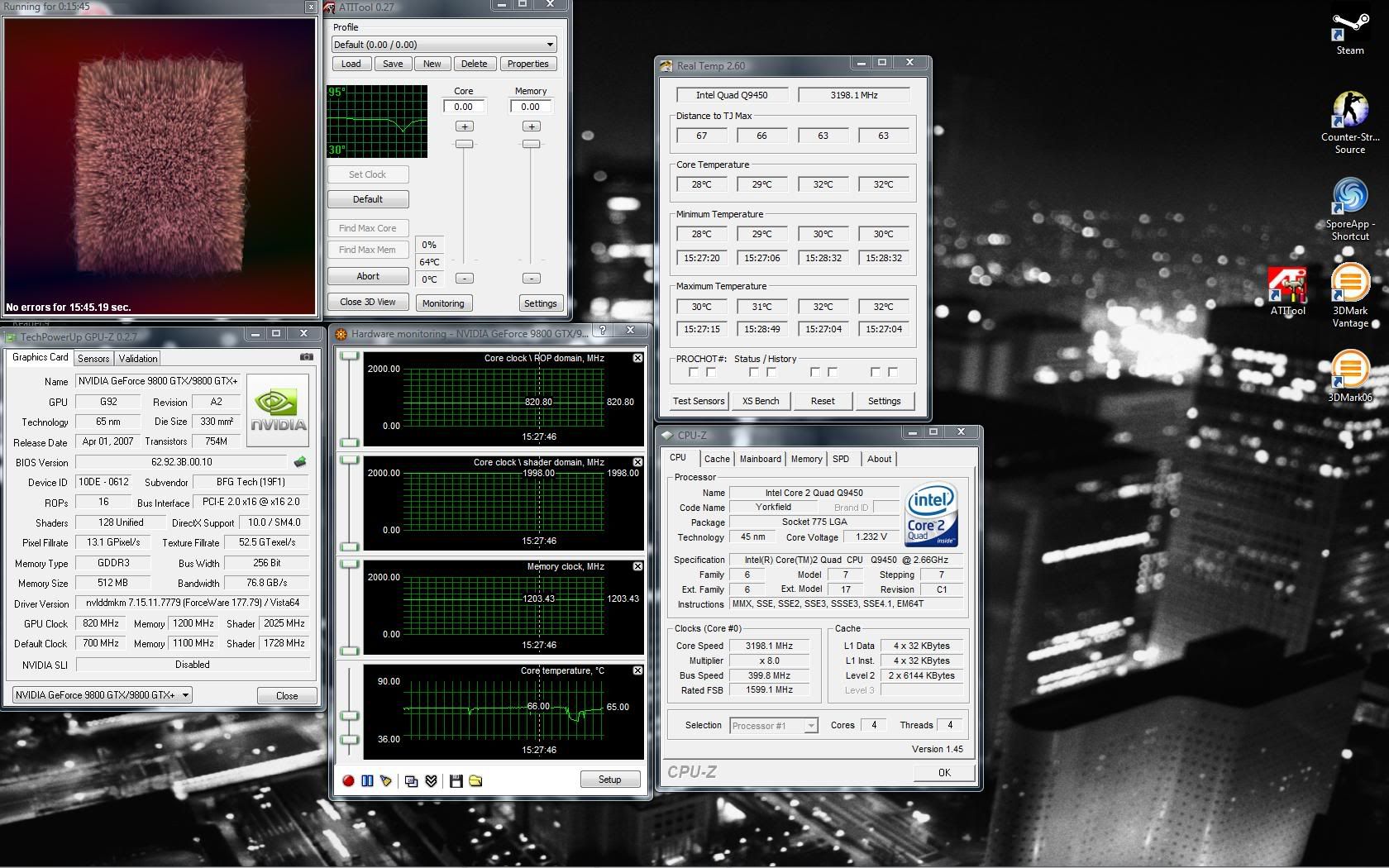Viewport: 1389px width, 868px height.
Task: Open the Memory tab in CPU-Z
Action: [806, 459]
